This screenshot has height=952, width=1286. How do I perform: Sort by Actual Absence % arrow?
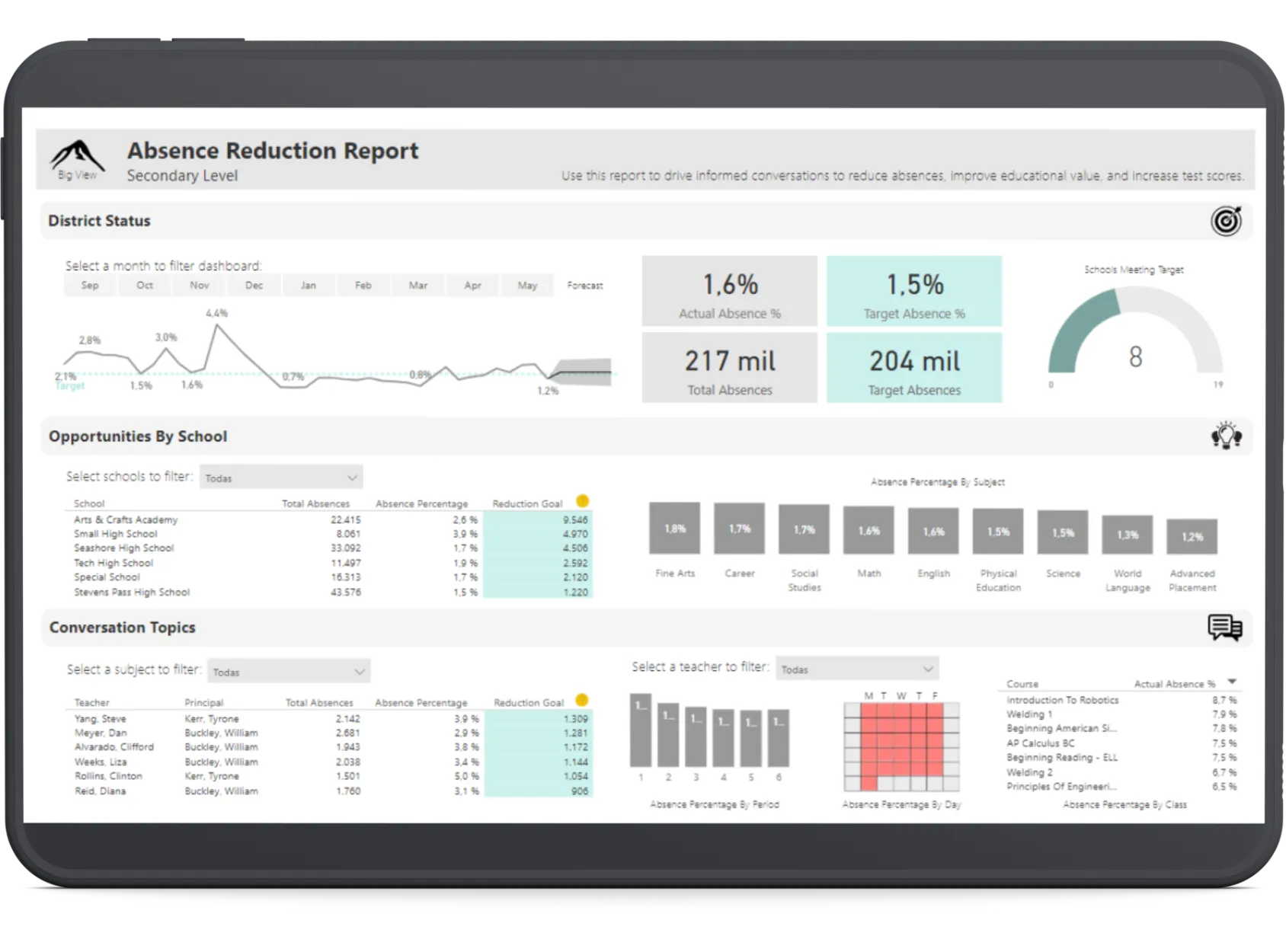[1232, 682]
